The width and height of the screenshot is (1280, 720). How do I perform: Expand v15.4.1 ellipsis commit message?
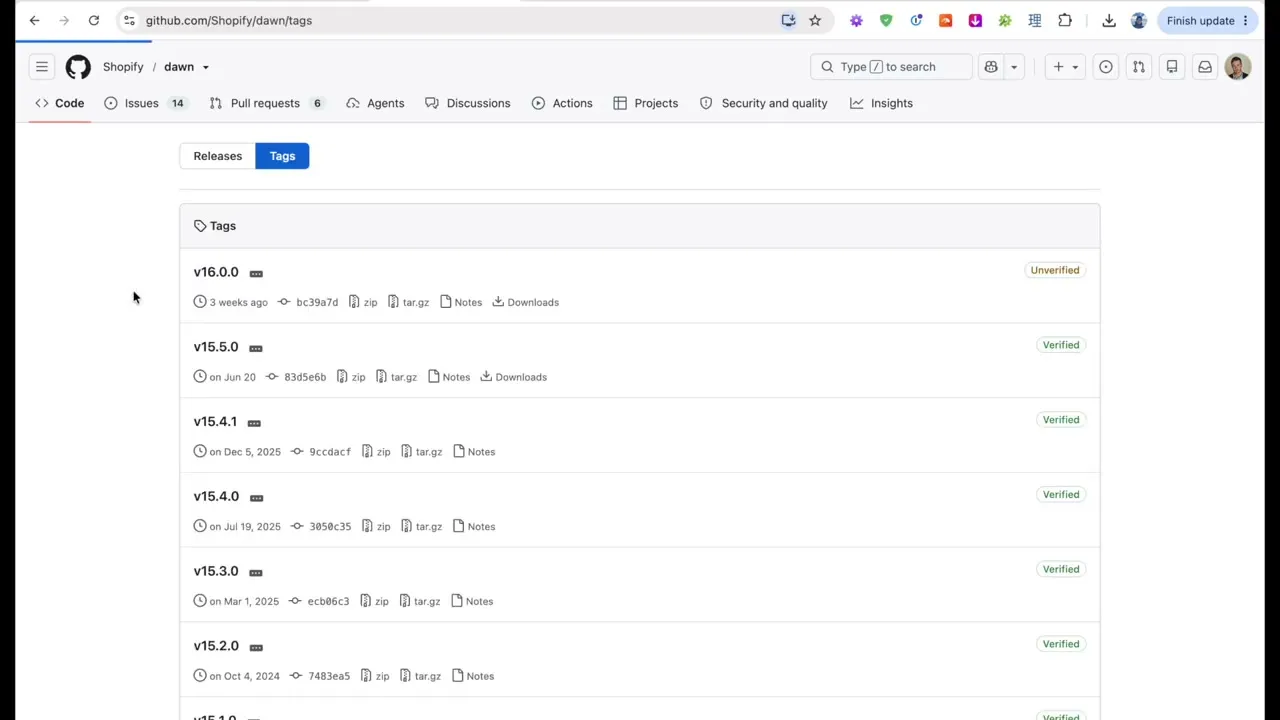[x=254, y=423]
